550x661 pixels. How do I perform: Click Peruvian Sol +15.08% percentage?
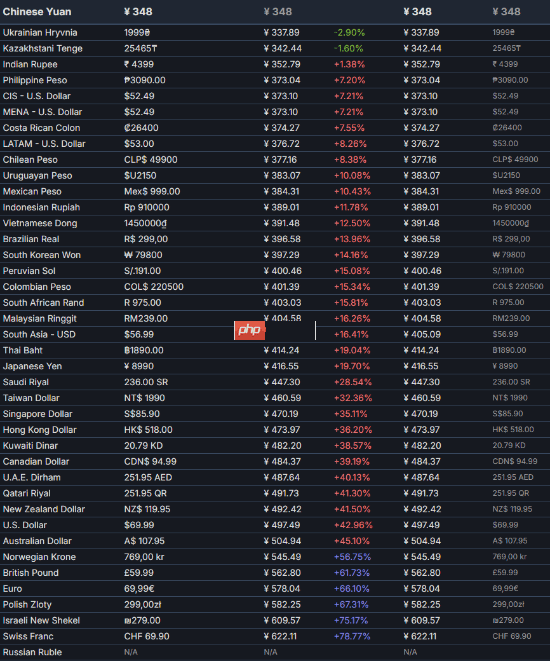352,271
